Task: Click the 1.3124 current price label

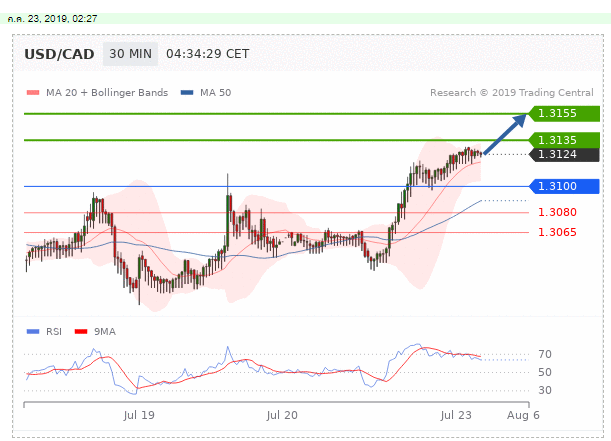Action: (x=564, y=155)
